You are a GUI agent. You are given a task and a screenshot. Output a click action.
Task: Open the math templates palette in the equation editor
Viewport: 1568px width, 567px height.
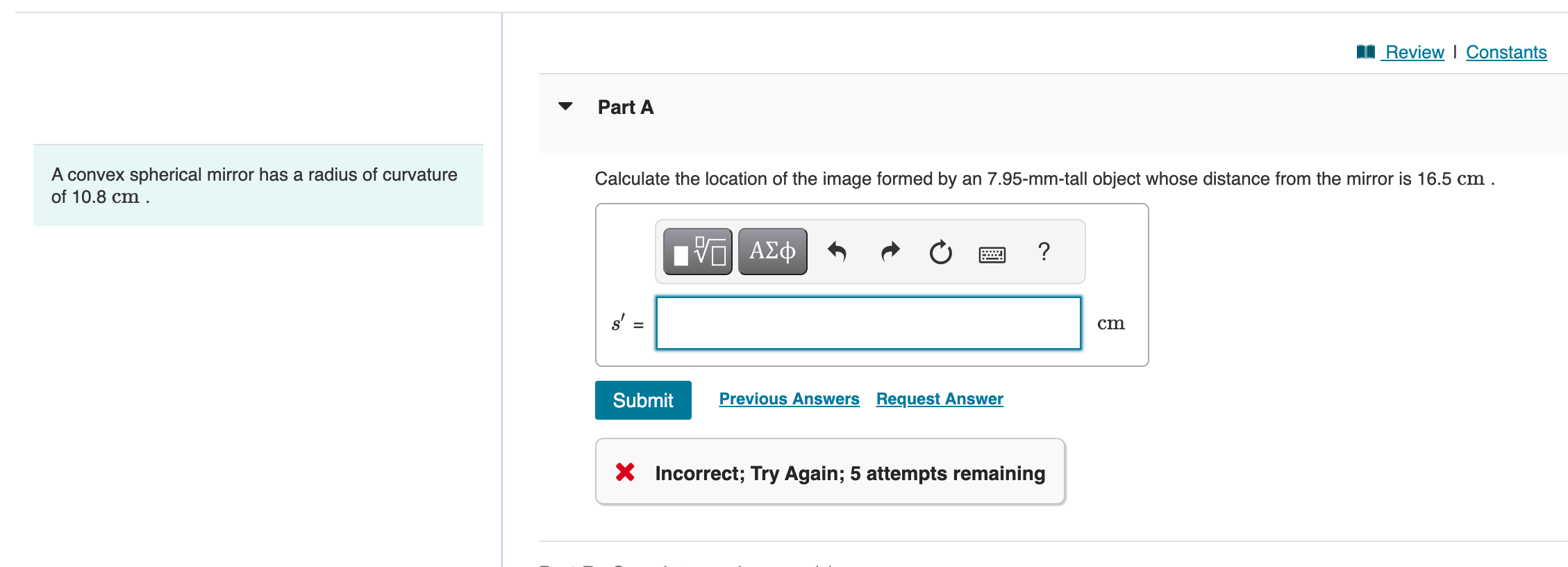point(697,252)
